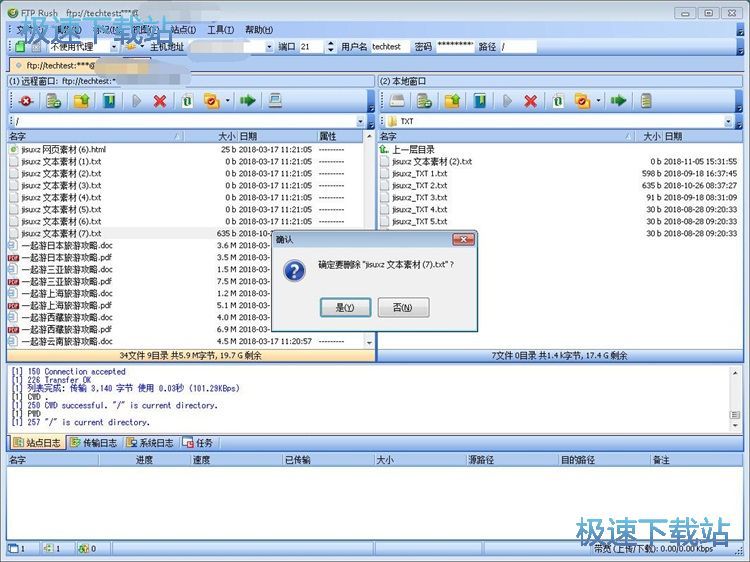Screen dimensions: 750x562
Task: Click the gray icon beside the connect icon
Action: pos(36,47)
